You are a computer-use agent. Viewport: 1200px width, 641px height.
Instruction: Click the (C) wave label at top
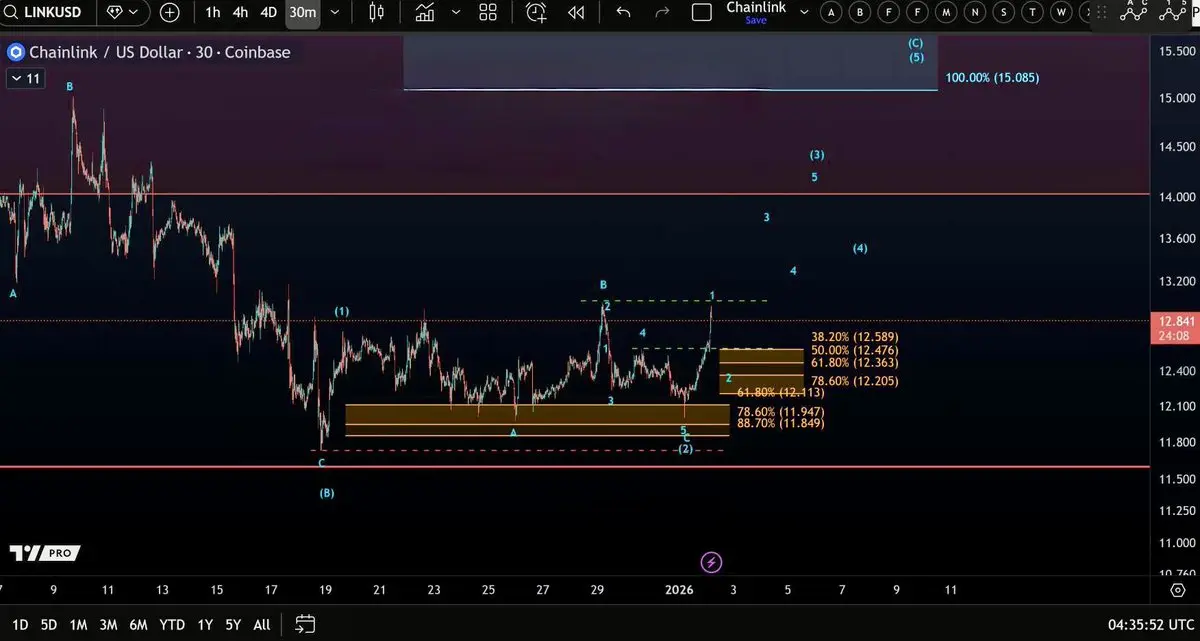pyautogui.click(x=915, y=43)
